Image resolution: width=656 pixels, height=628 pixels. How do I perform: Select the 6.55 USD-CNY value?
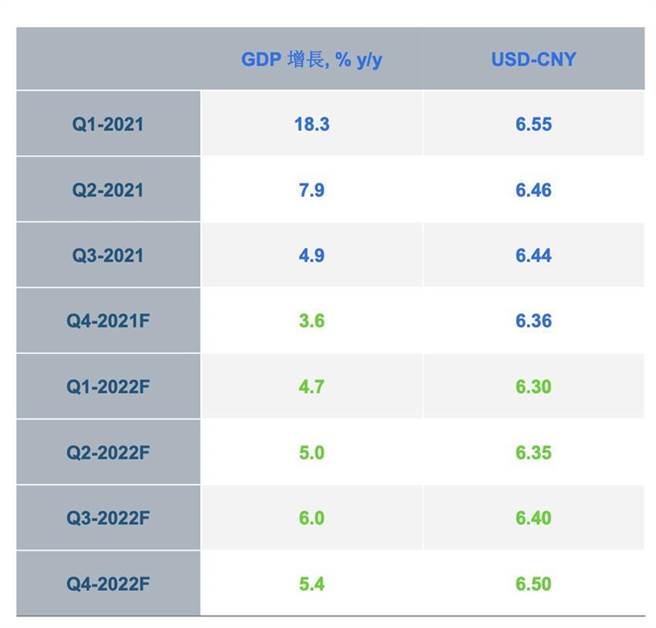(533, 125)
